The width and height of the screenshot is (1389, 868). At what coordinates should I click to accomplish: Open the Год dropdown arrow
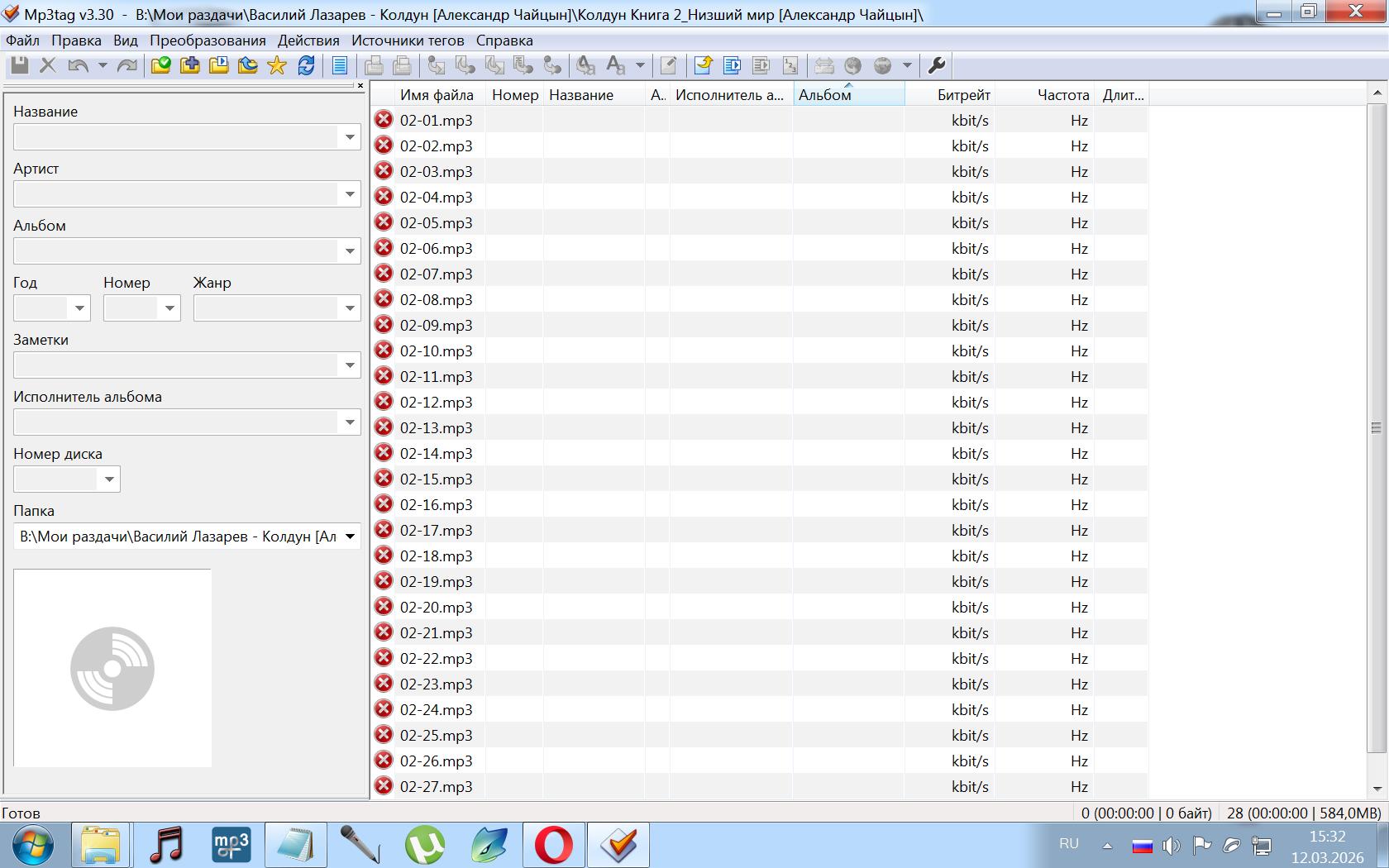[x=79, y=308]
